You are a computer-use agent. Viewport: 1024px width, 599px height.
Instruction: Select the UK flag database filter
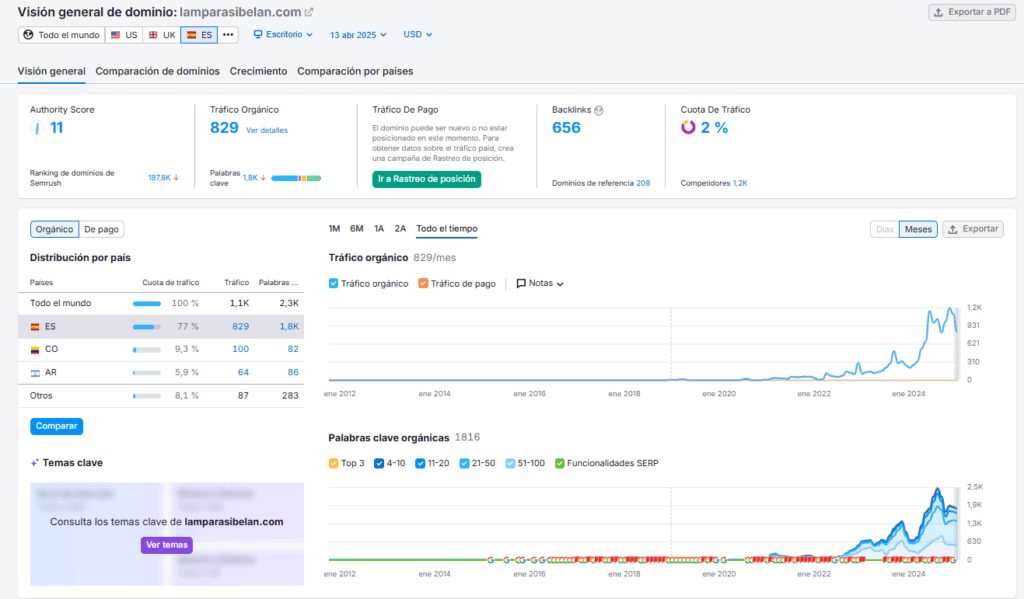pyautogui.click(x=161, y=35)
